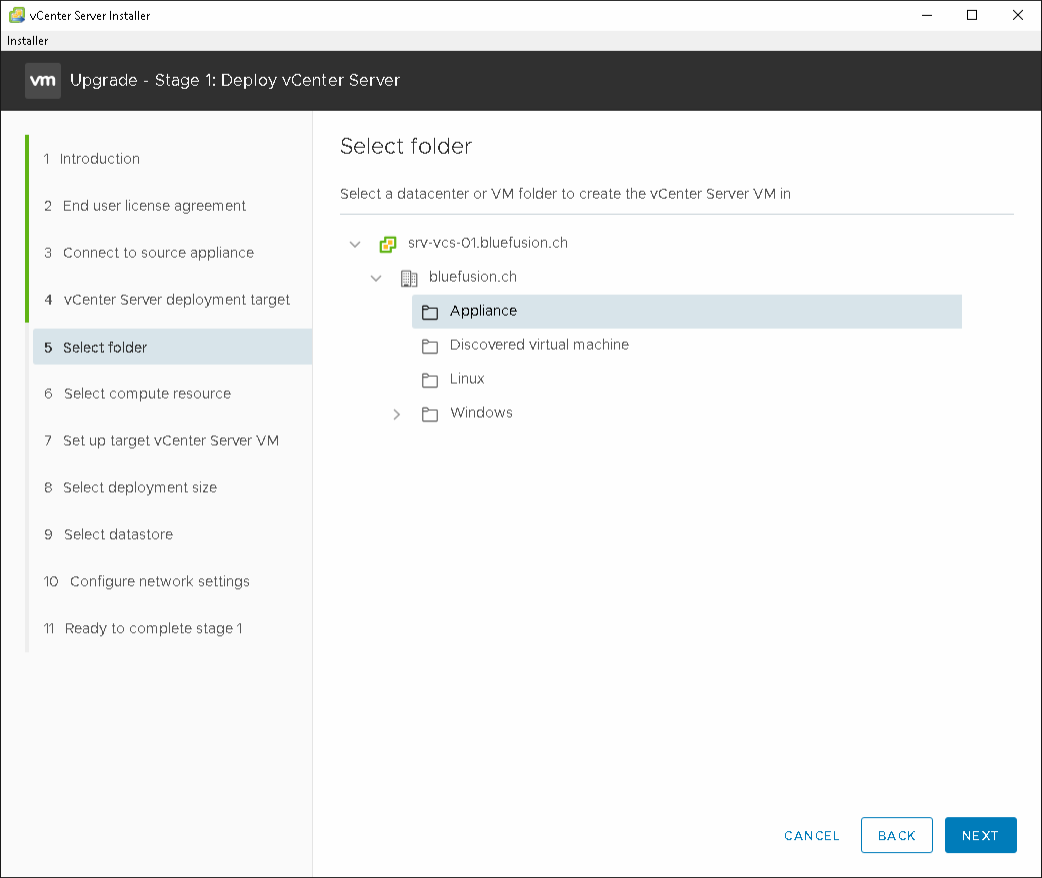Cancel the upgrade wizard
Image resolution: width=1042 pixels, height=878 pixels.
point(811,836)
